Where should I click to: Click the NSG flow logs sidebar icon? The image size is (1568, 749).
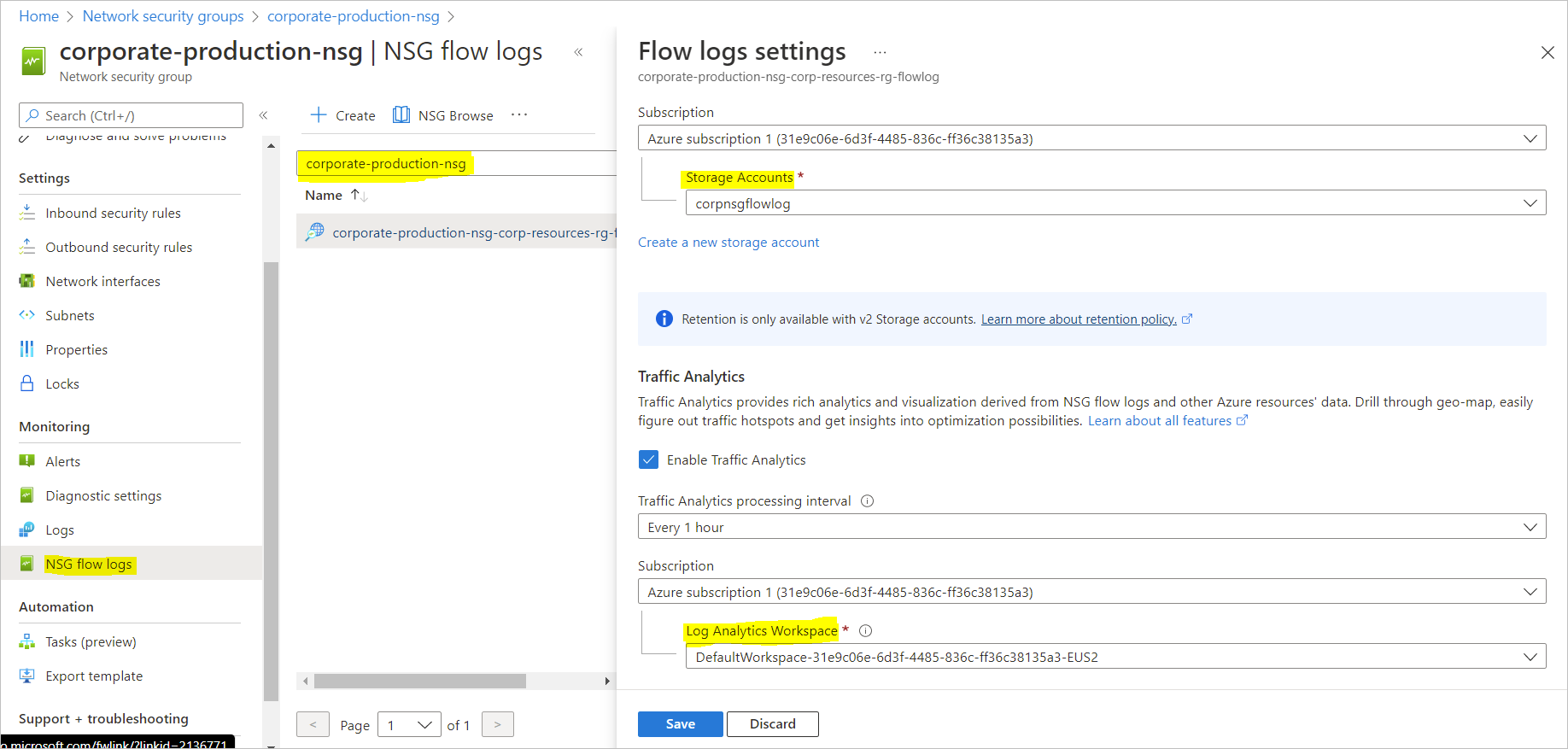27,564
